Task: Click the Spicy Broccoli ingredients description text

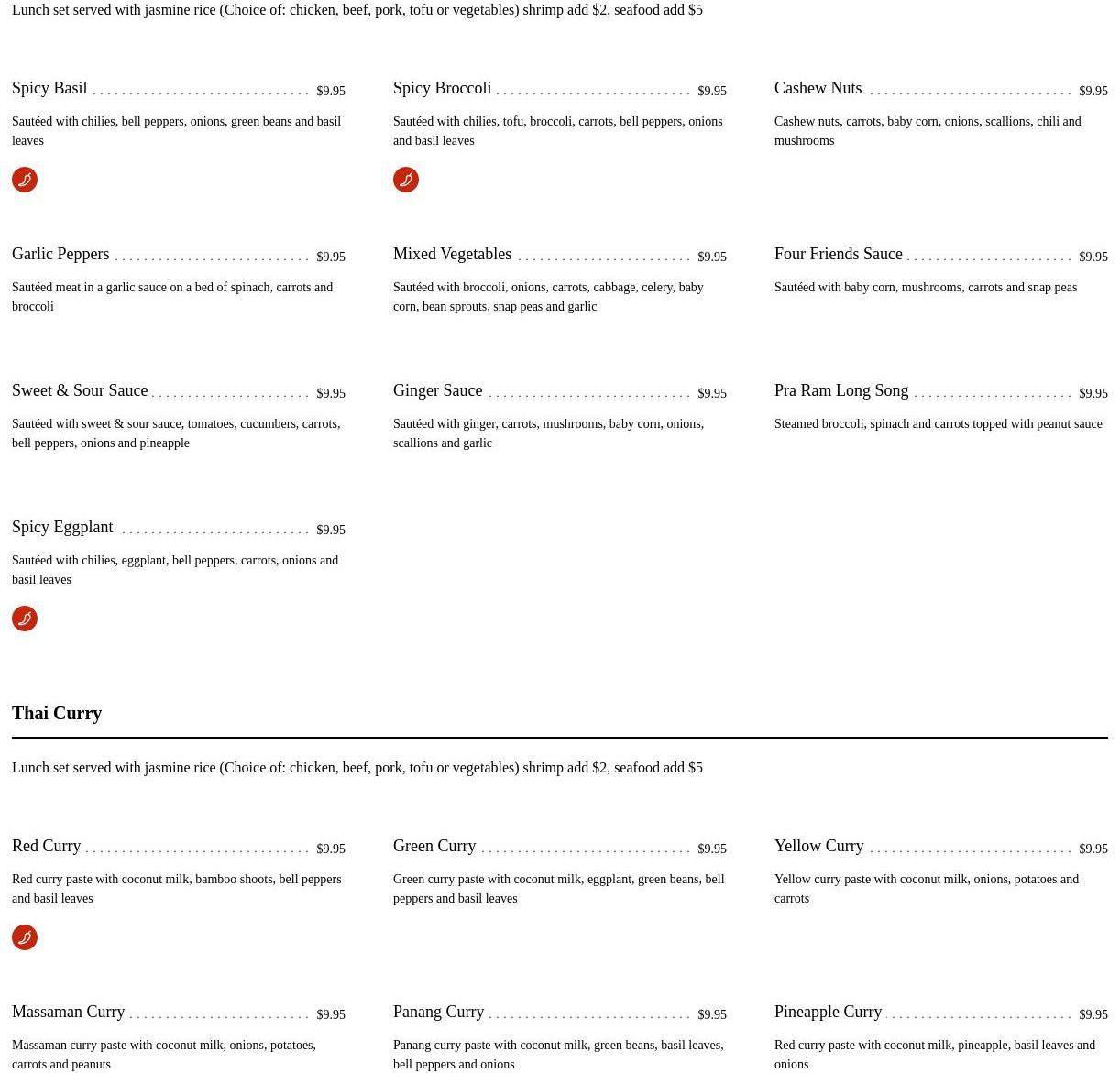Action: [557, 131]
